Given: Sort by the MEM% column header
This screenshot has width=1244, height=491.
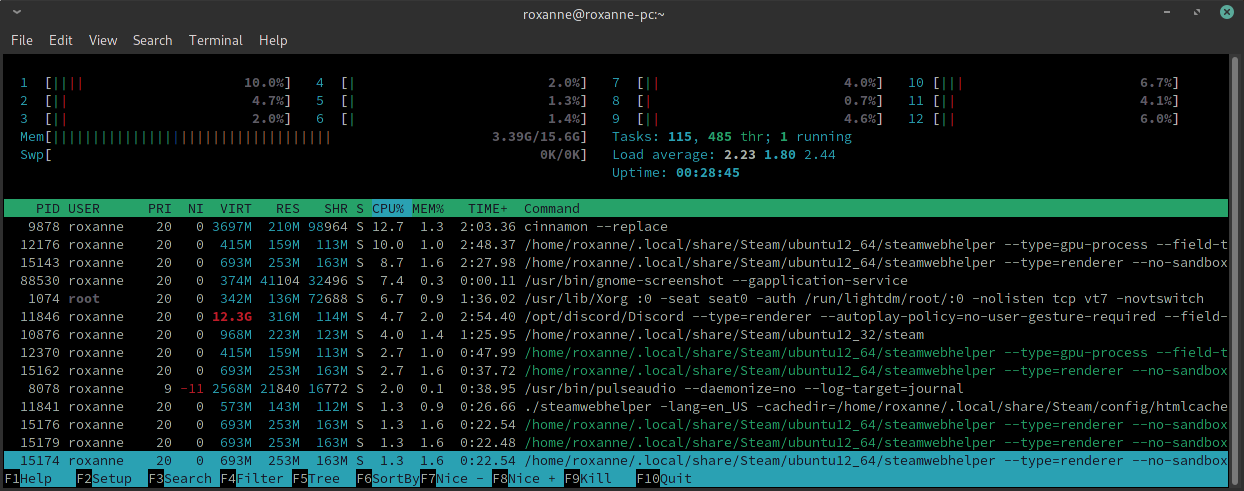Looking at the screenshot, I should [428, 209].
